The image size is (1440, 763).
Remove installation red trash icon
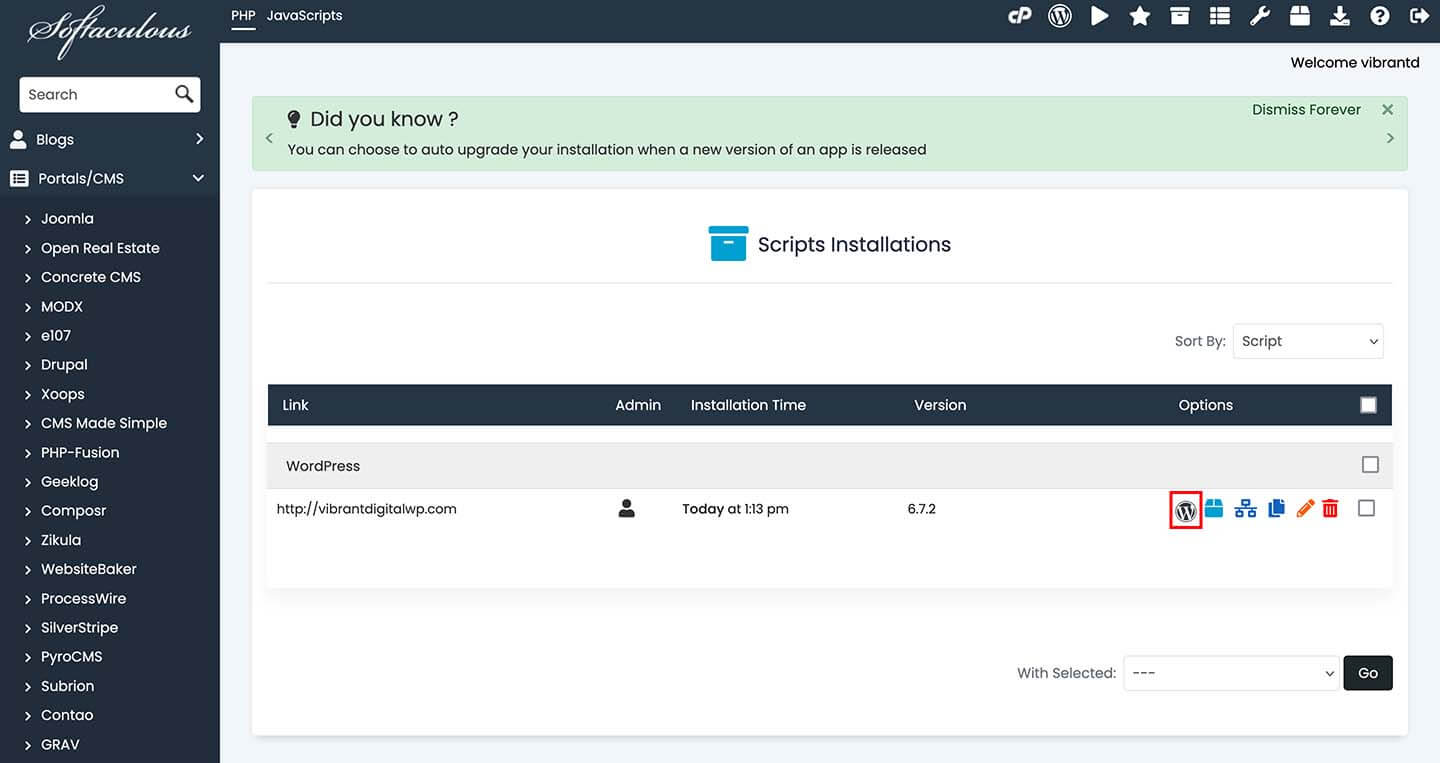click(x=1330, y=509)
